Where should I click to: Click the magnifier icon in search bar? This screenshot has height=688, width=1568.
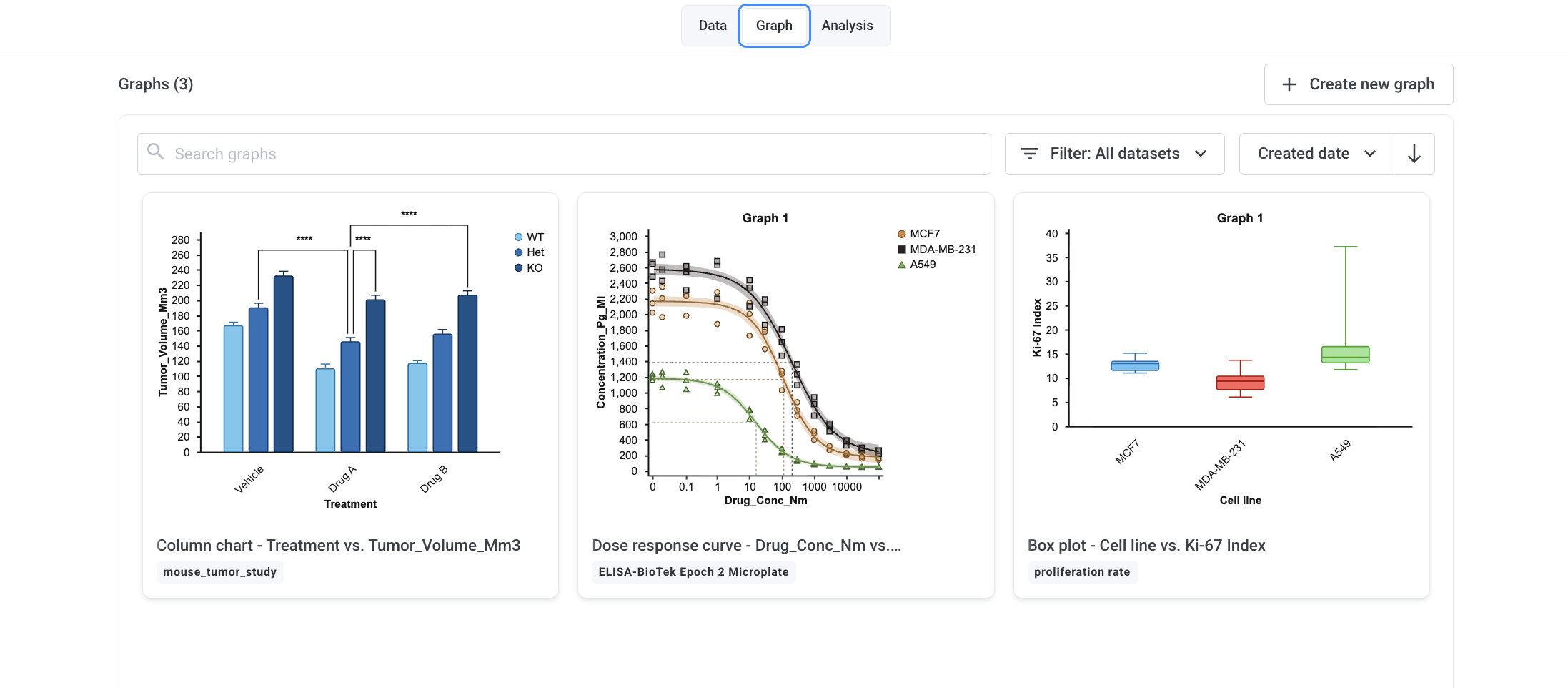click(x=155, y=152)
